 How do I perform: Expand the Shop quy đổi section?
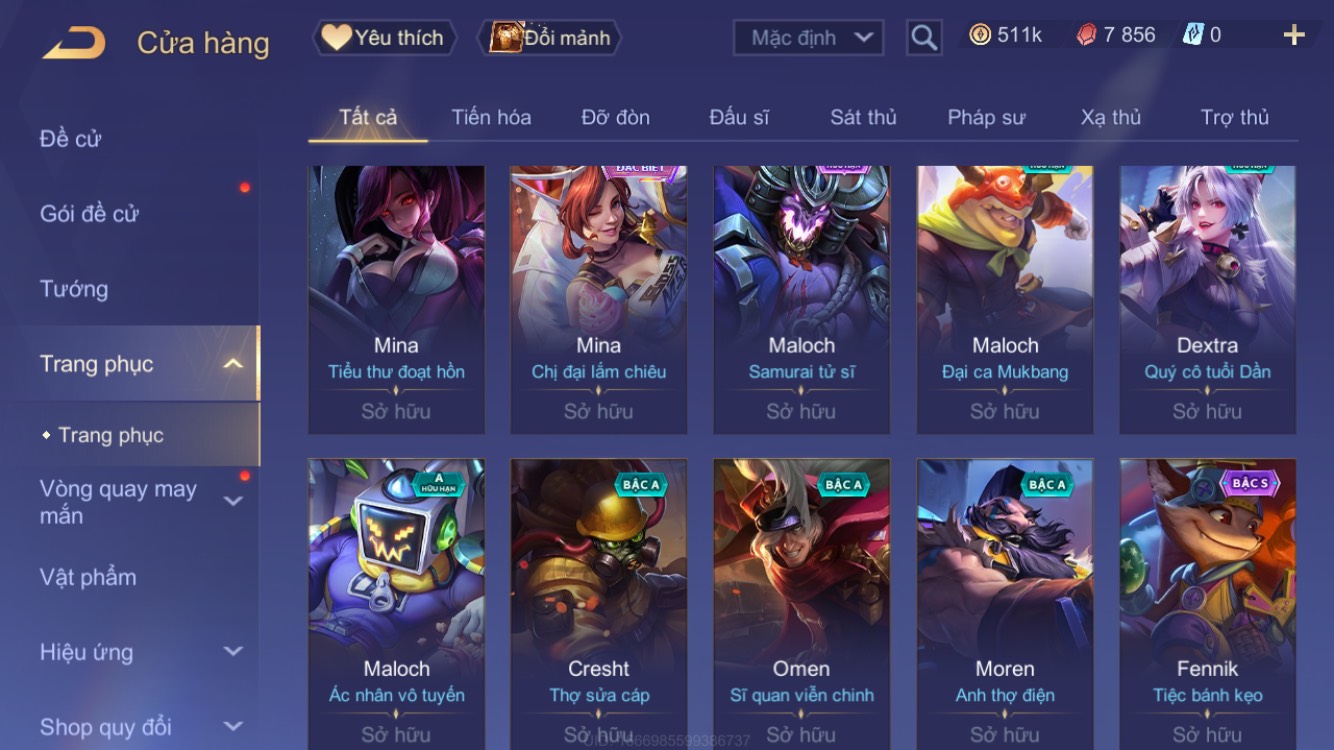click(233, 726)
